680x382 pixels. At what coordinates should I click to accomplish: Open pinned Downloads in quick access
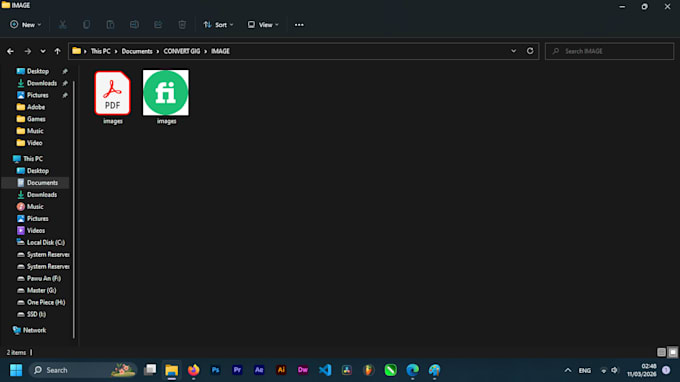coord(42,83)
